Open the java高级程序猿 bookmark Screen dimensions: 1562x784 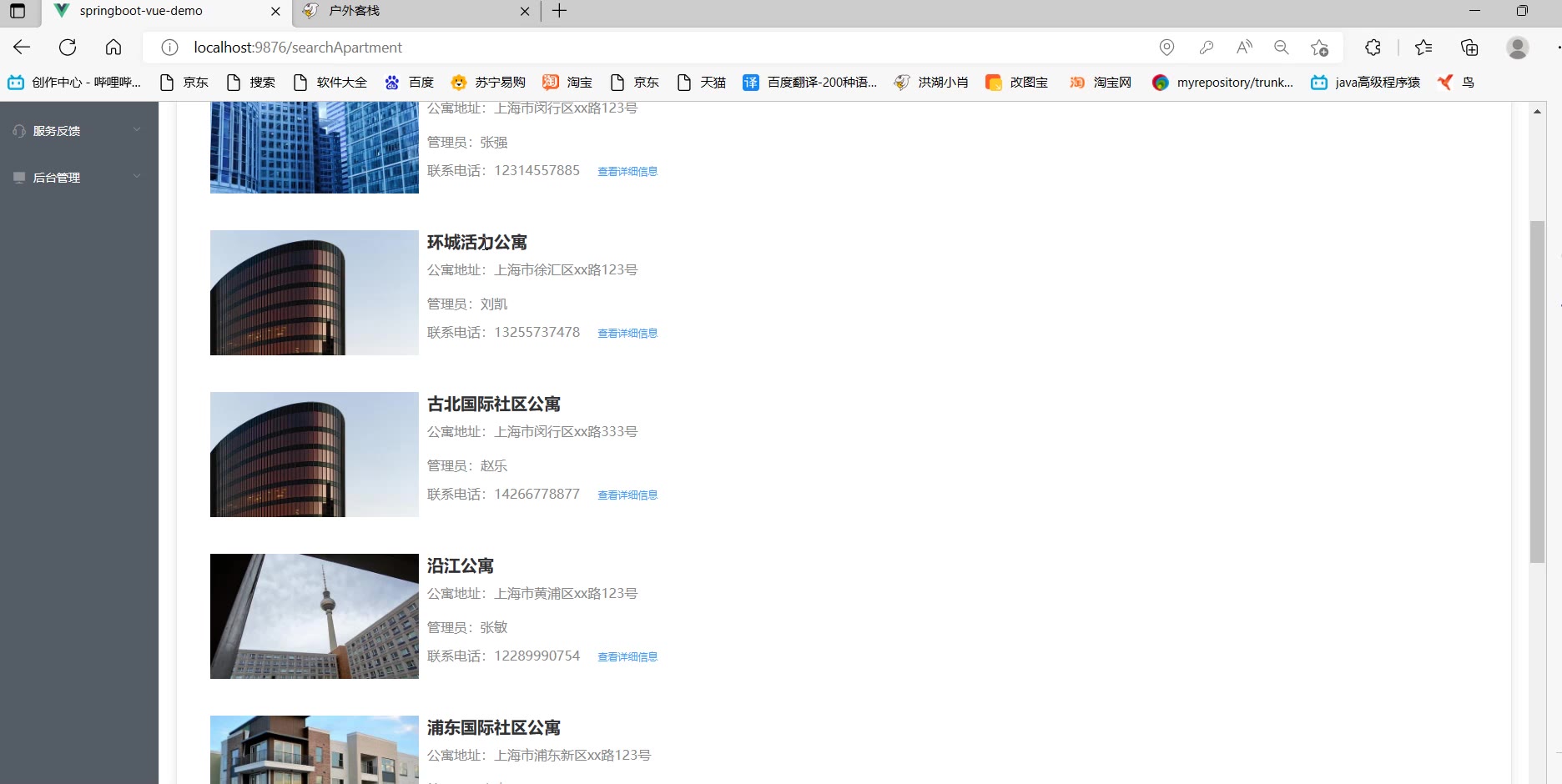coord(1365,82)
